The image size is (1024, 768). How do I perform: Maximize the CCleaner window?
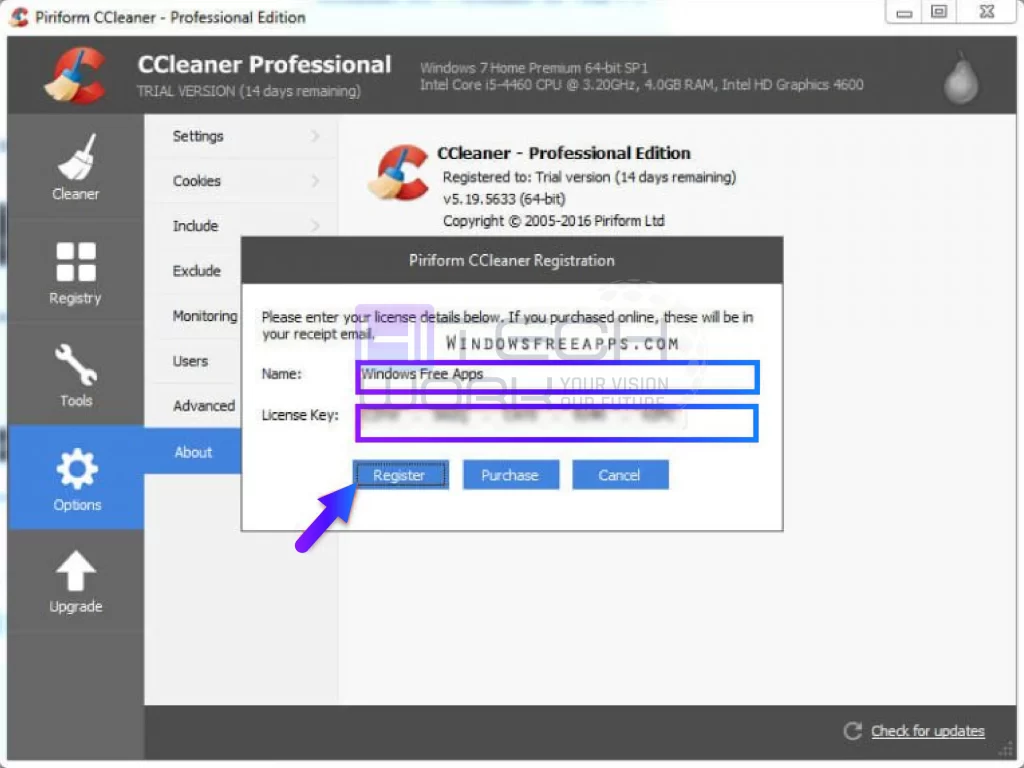pyautogui.click(x=939, y=12)
